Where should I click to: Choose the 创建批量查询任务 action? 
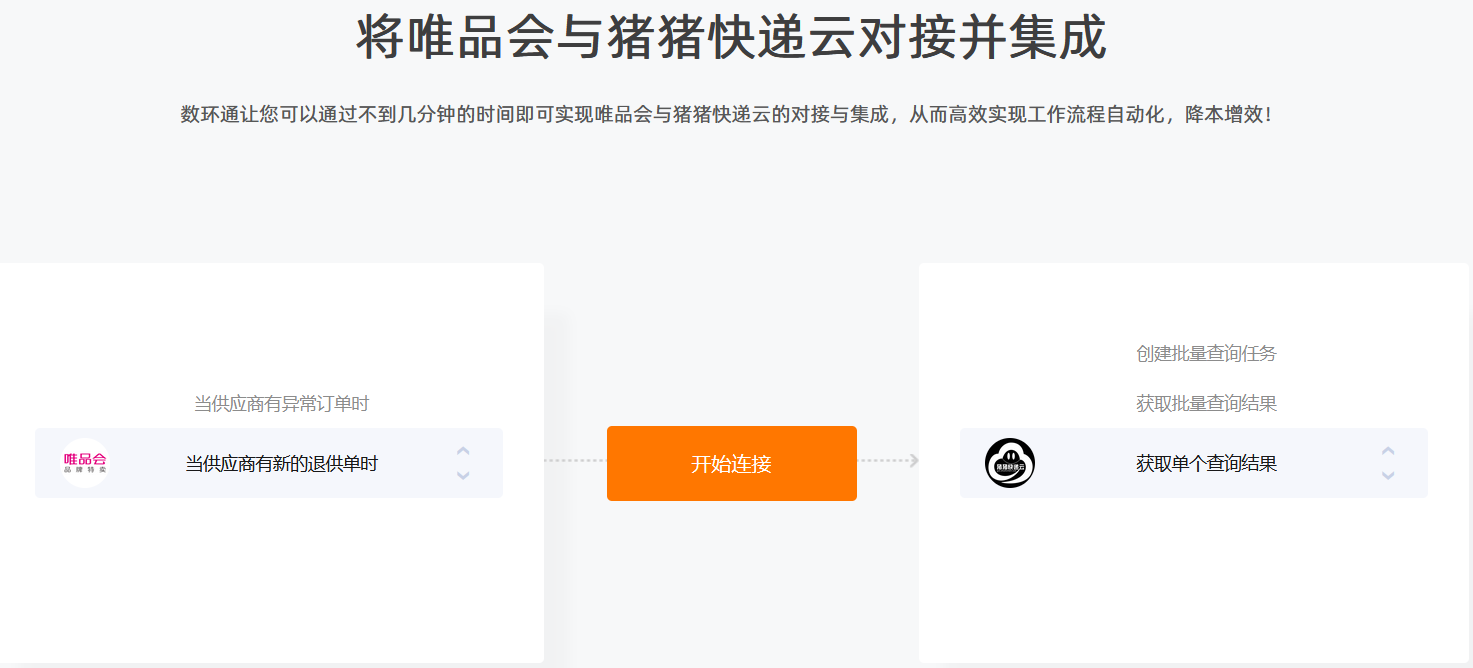coord(1206,354)
